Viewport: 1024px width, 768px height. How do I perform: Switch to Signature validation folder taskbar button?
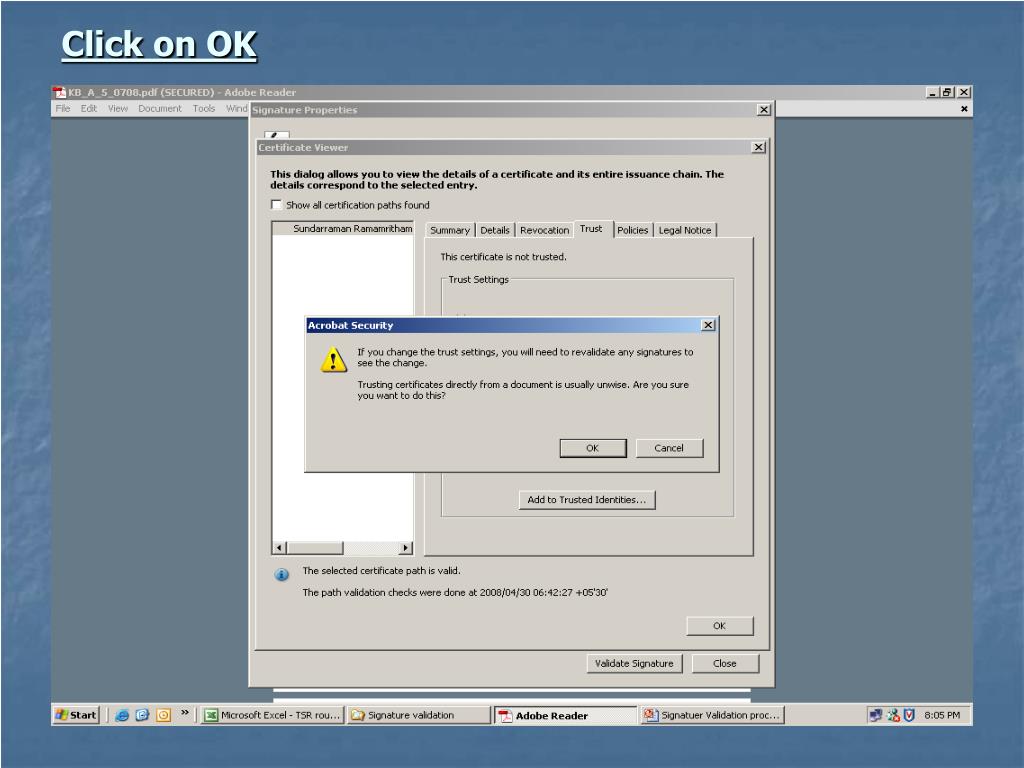418,715
